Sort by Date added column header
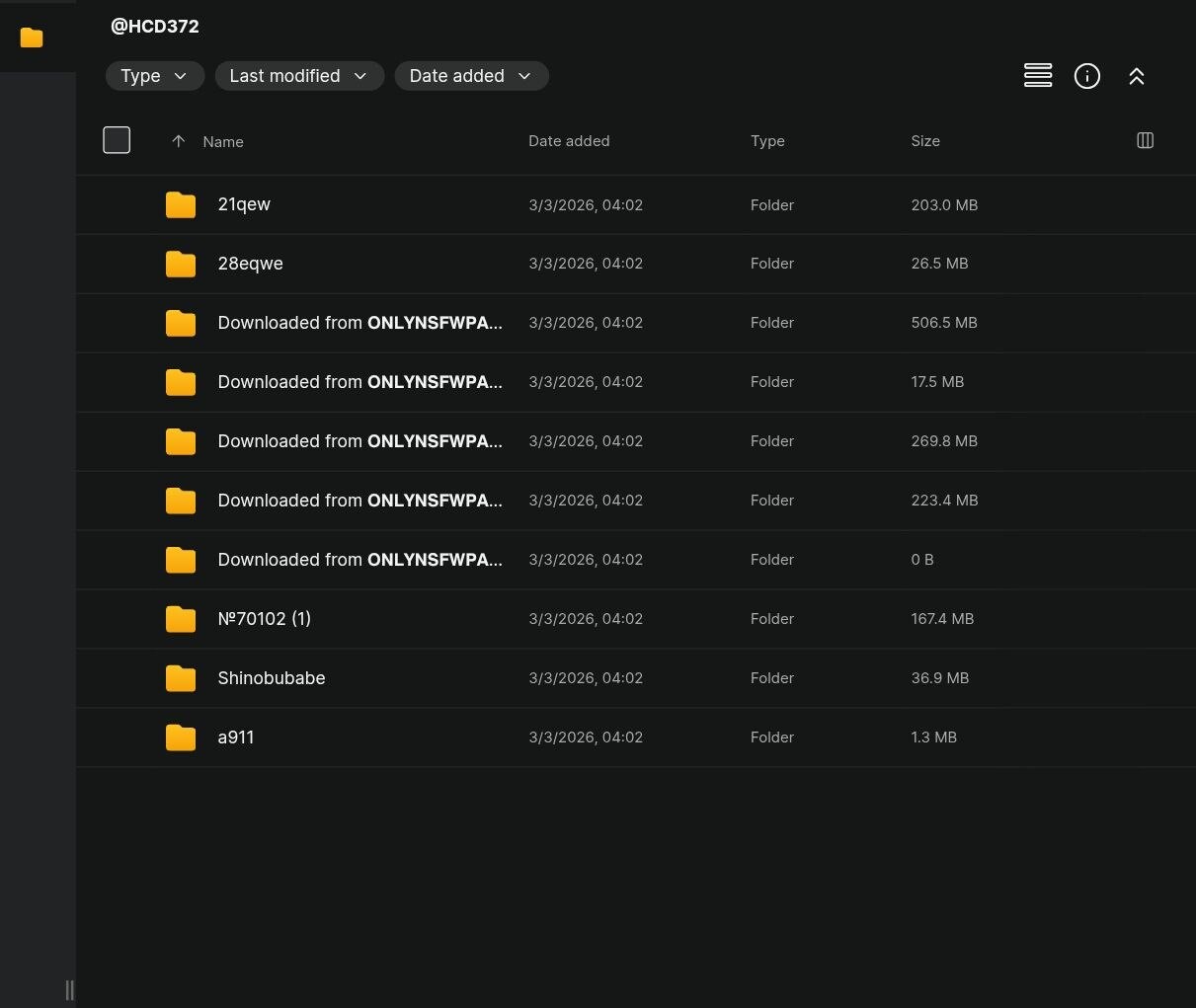Image resolution: width=1196 pixels, height=1008 pixels. click(x=568, y=141)
